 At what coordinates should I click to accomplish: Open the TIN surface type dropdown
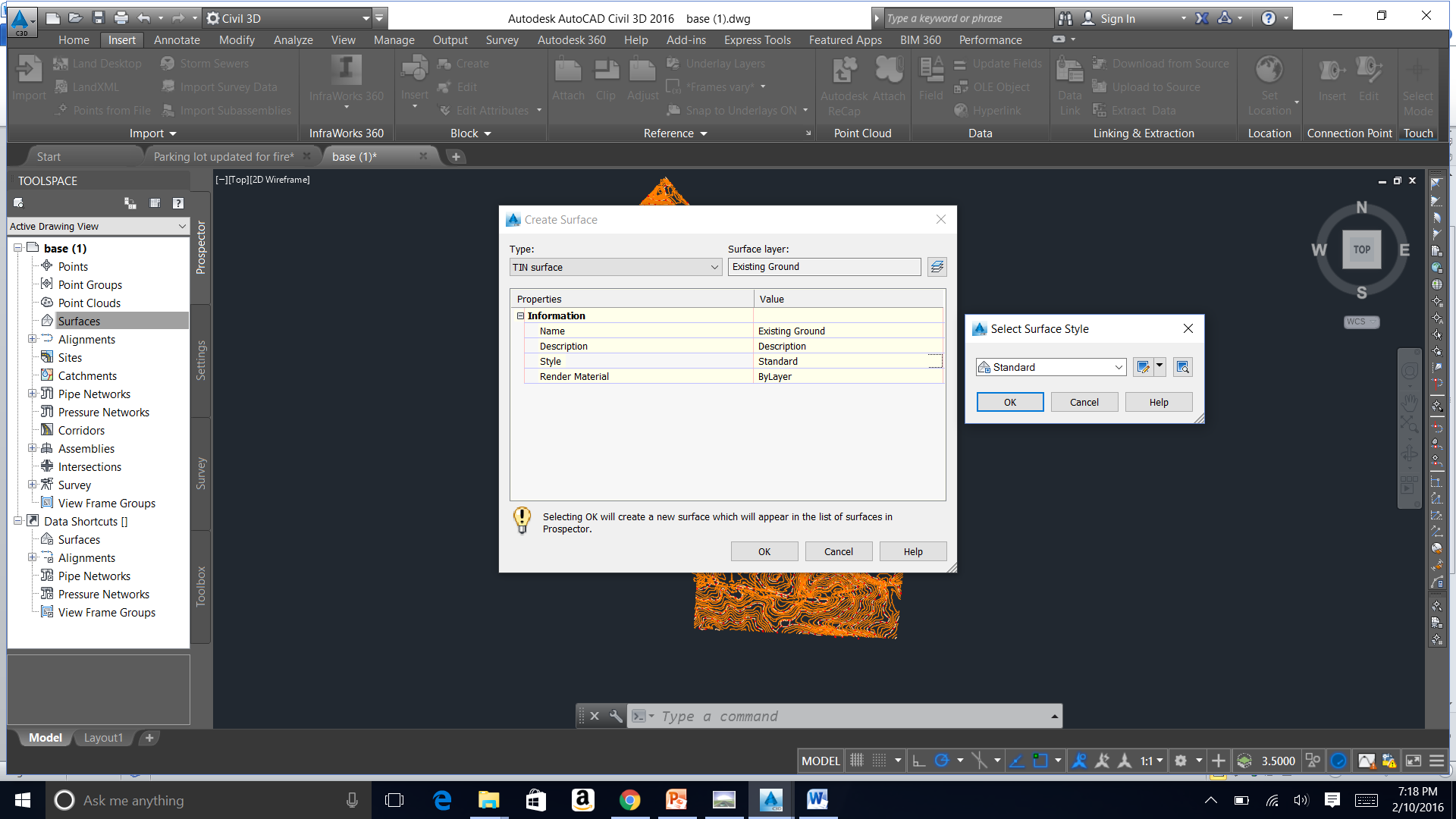click(714, 267)
